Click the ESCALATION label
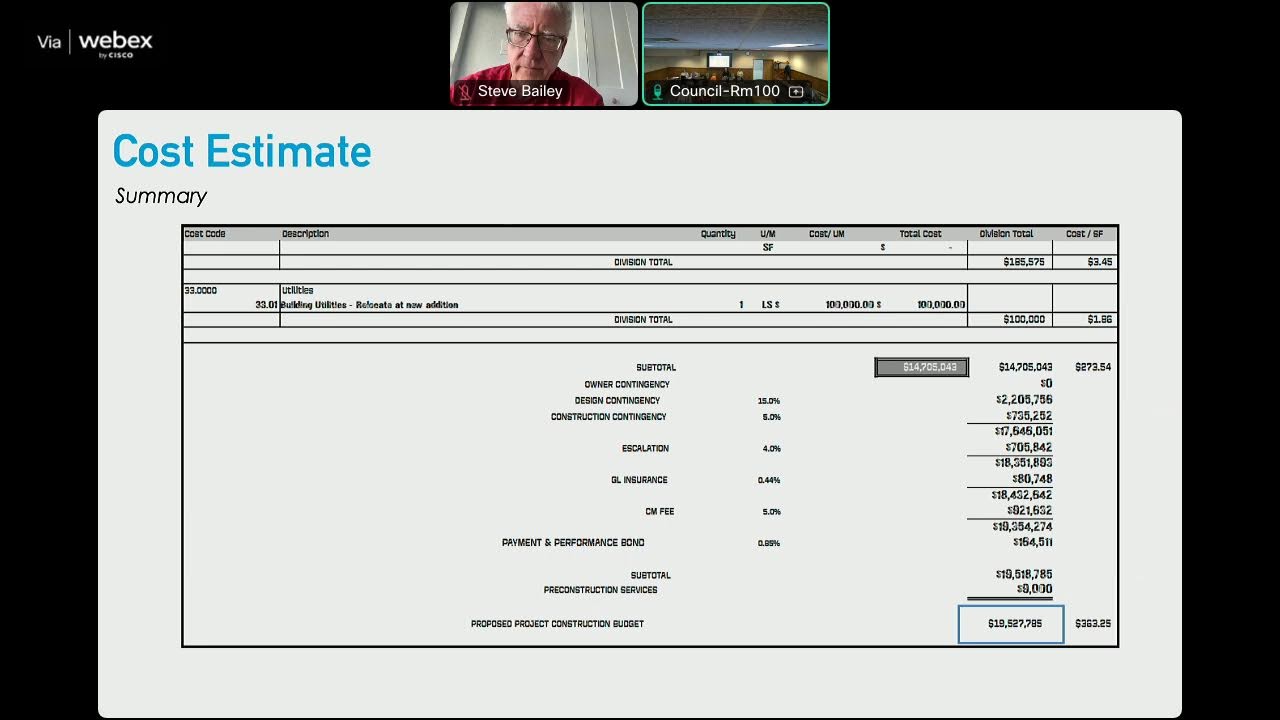Image resolution: width=1280 pixels, height=720 pixels. (x=645, y=449)
